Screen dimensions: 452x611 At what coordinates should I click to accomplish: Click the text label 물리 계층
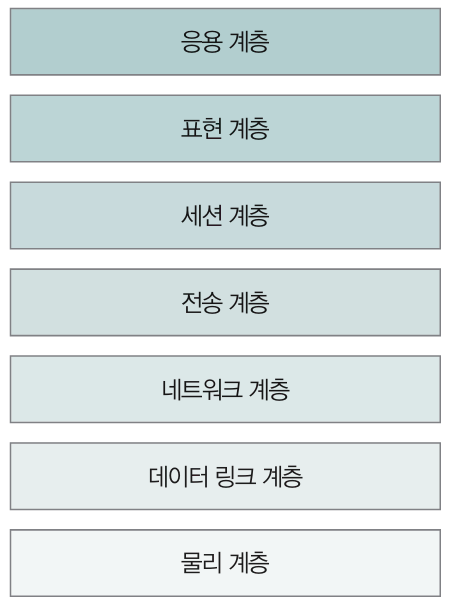coord(225,563)
